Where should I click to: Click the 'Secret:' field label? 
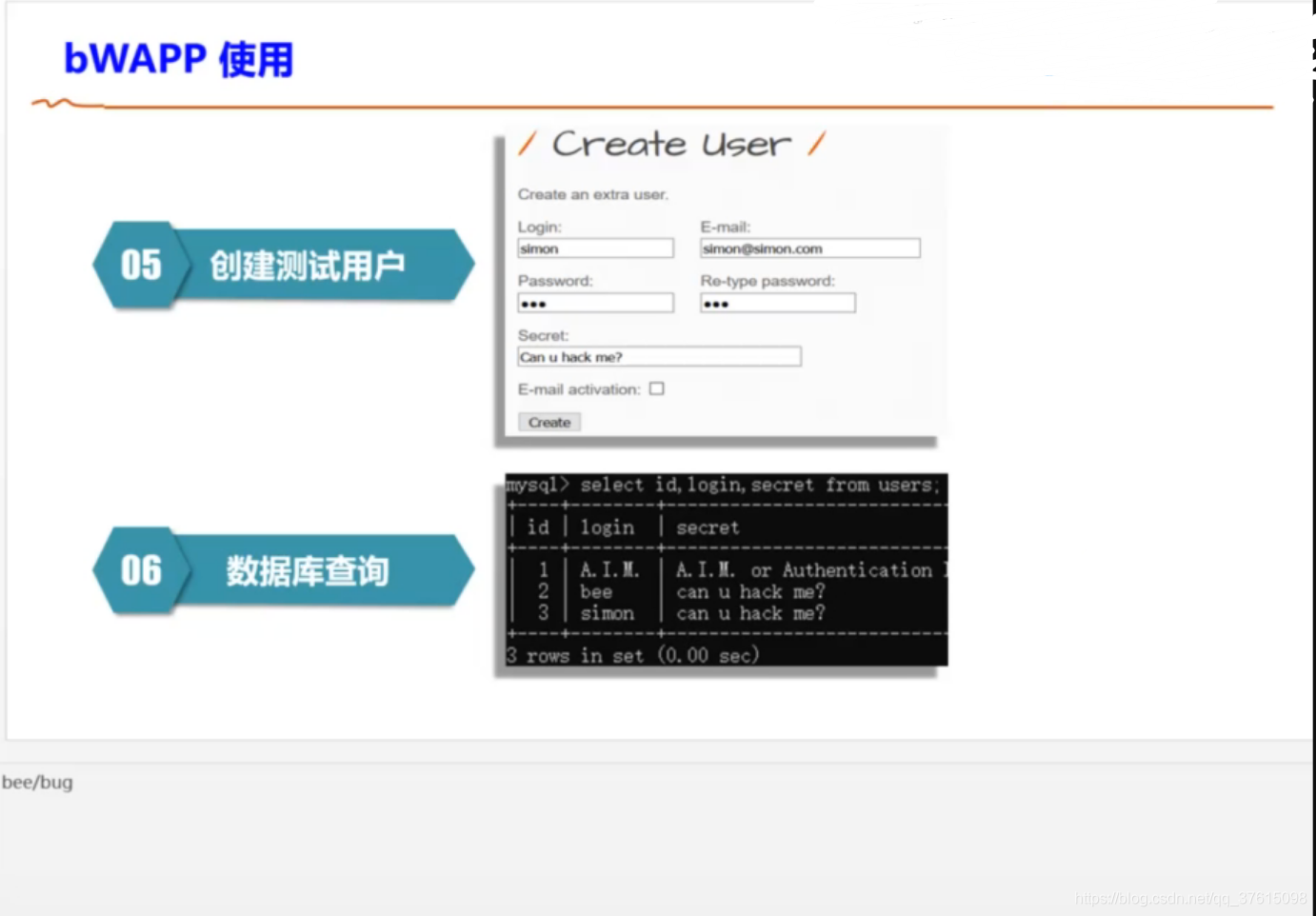pos(544,335)
